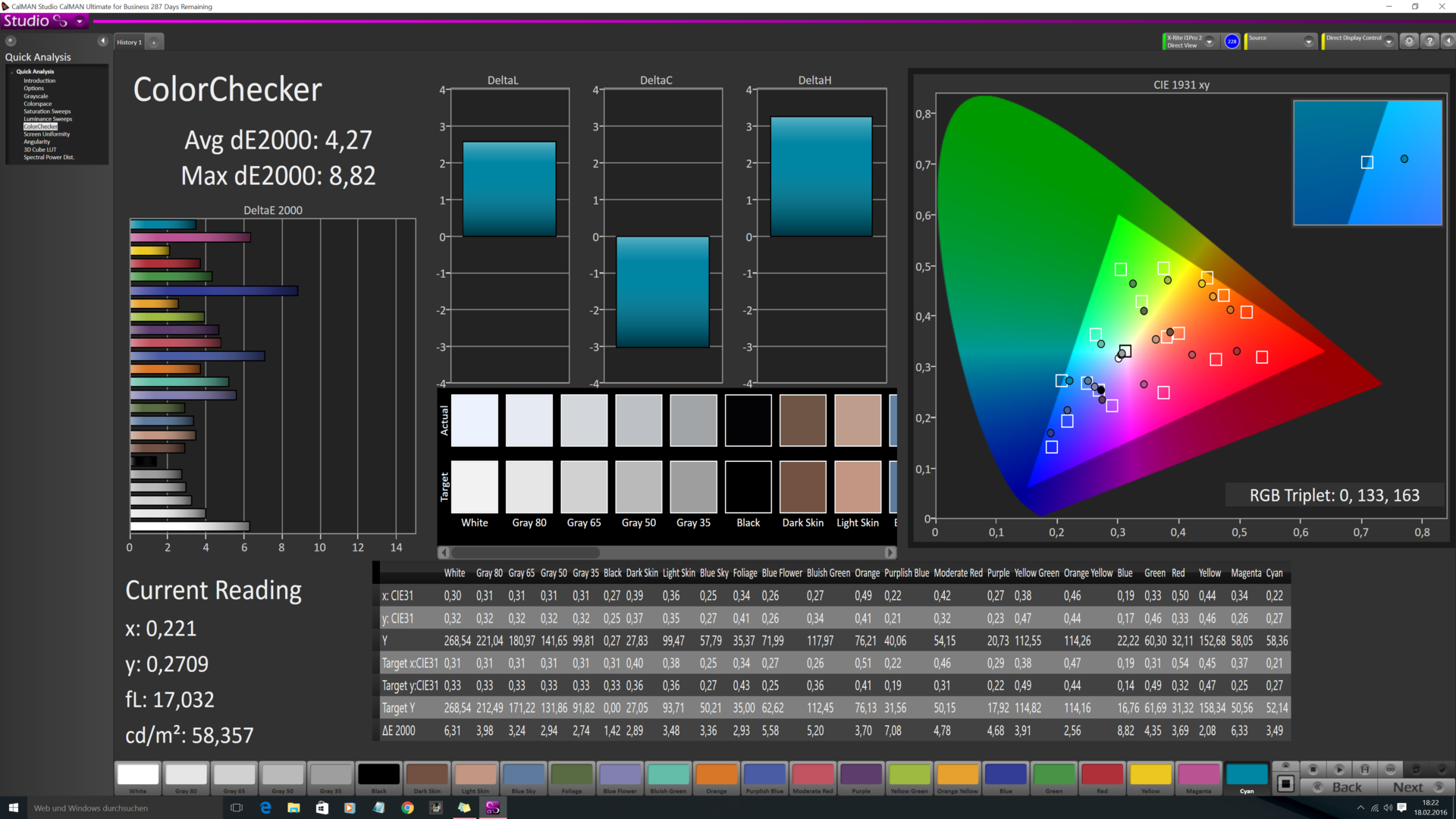Open Screen Uniformity in Quick Analysis list

[46, 134]
